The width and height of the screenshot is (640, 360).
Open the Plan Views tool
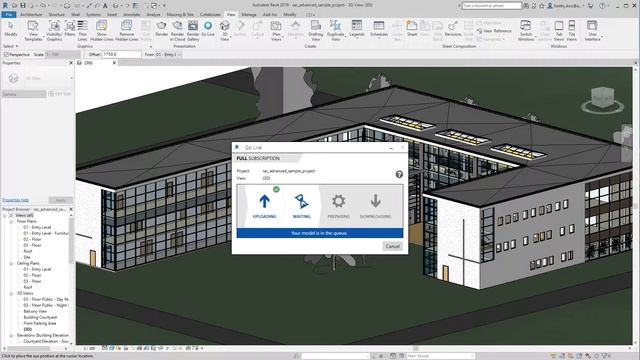coord(276,31)
